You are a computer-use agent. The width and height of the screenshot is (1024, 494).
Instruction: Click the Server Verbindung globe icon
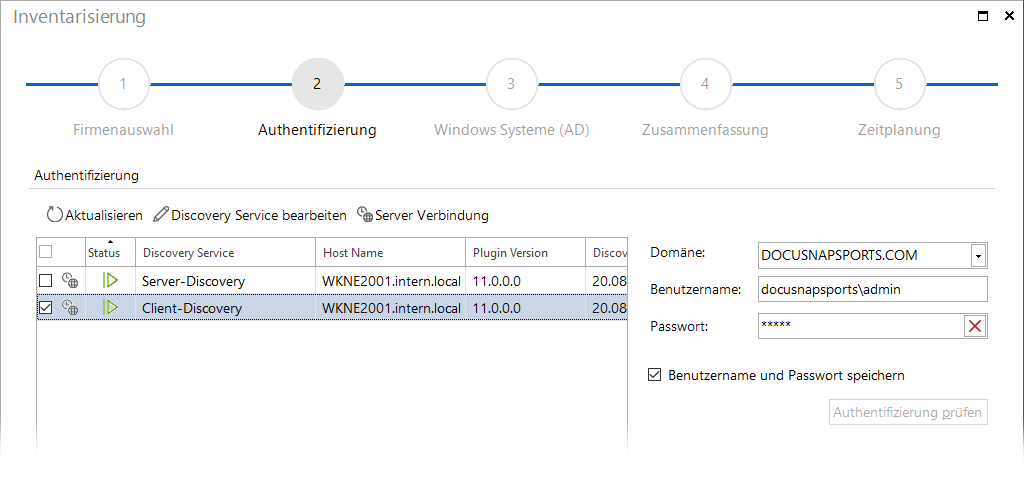(x=365, y=215)
